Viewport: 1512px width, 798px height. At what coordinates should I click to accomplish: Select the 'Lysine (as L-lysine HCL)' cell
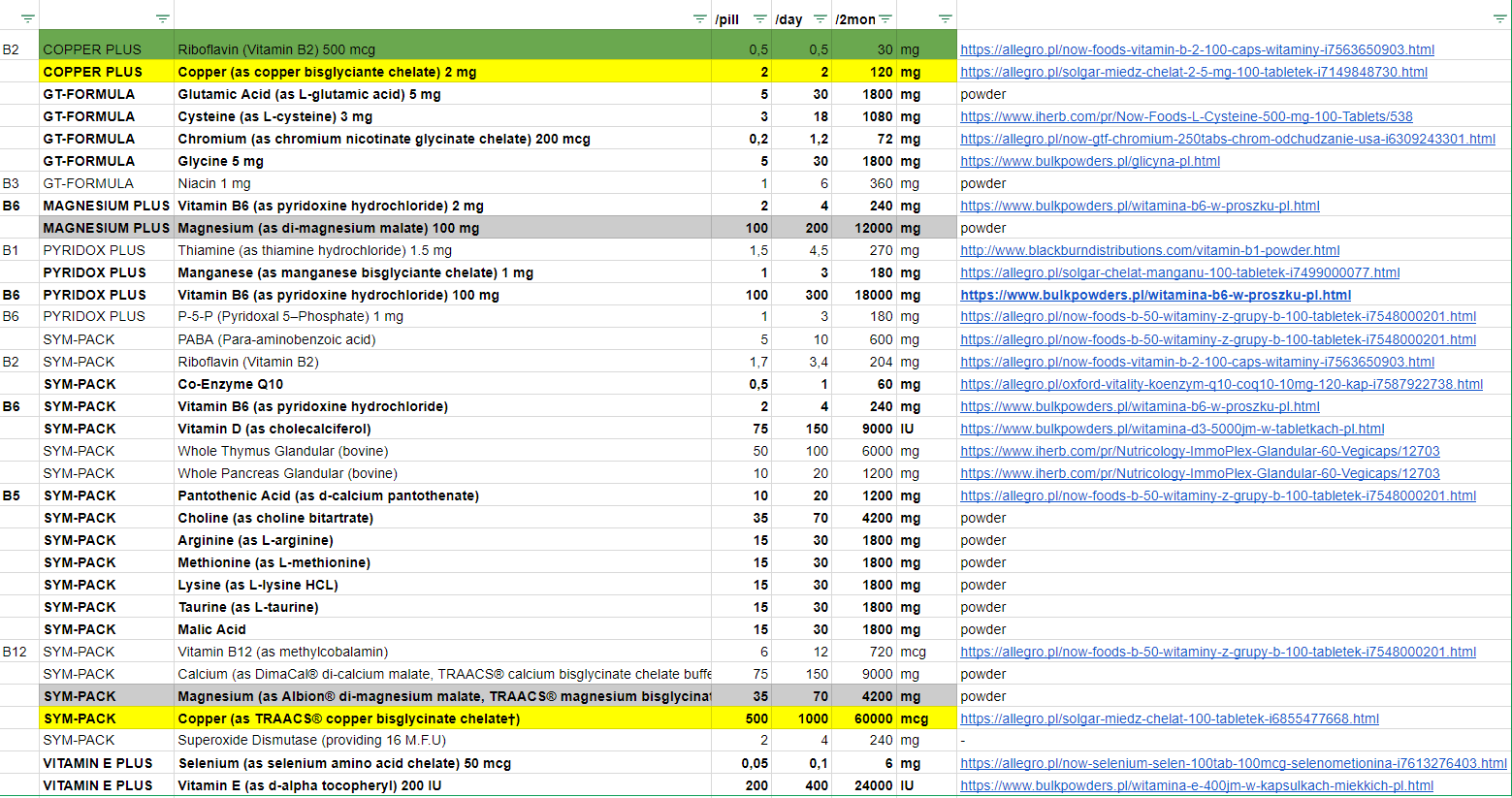coord(442,585)
